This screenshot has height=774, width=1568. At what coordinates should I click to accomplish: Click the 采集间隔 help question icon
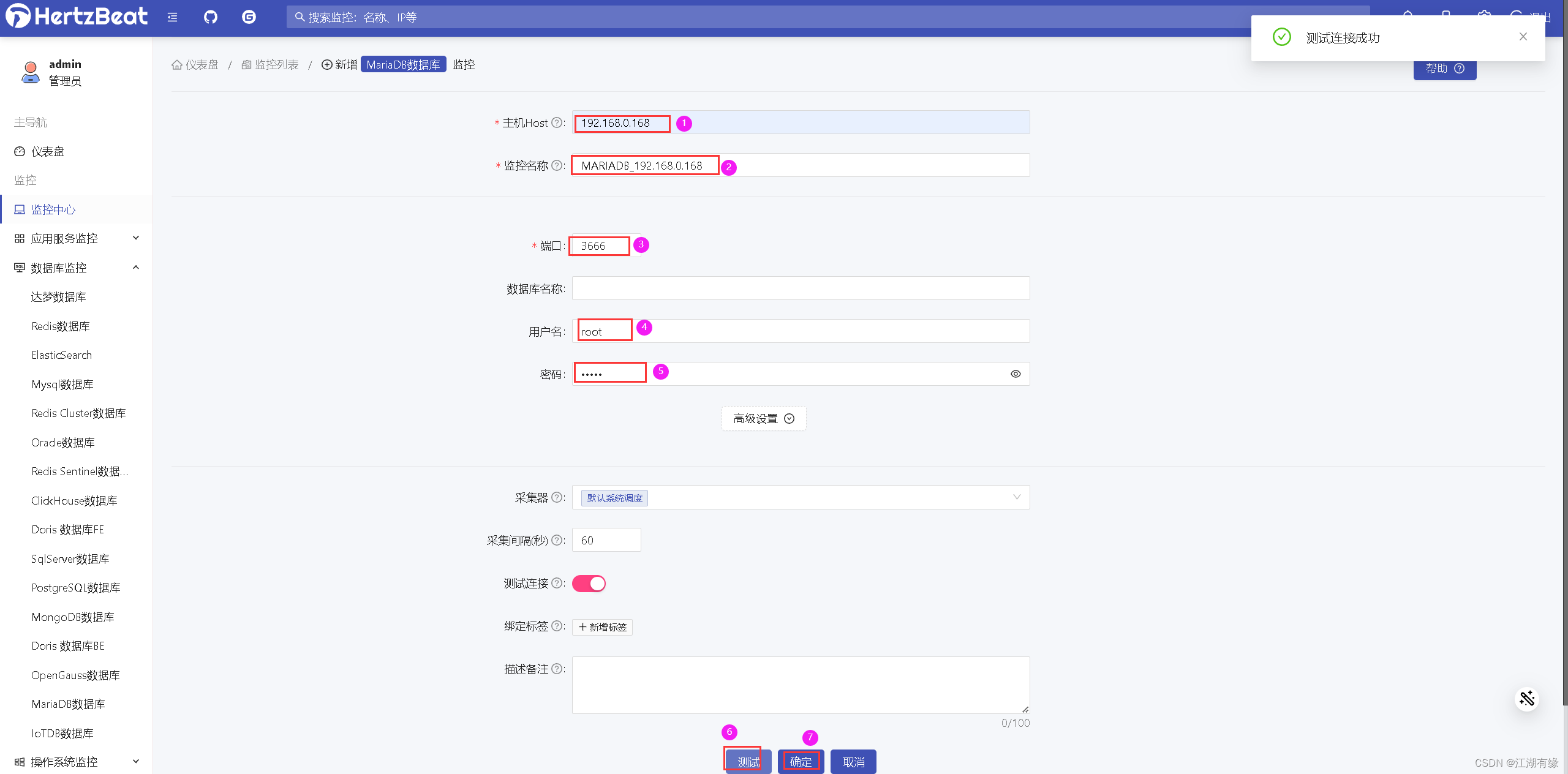(557, 540)
